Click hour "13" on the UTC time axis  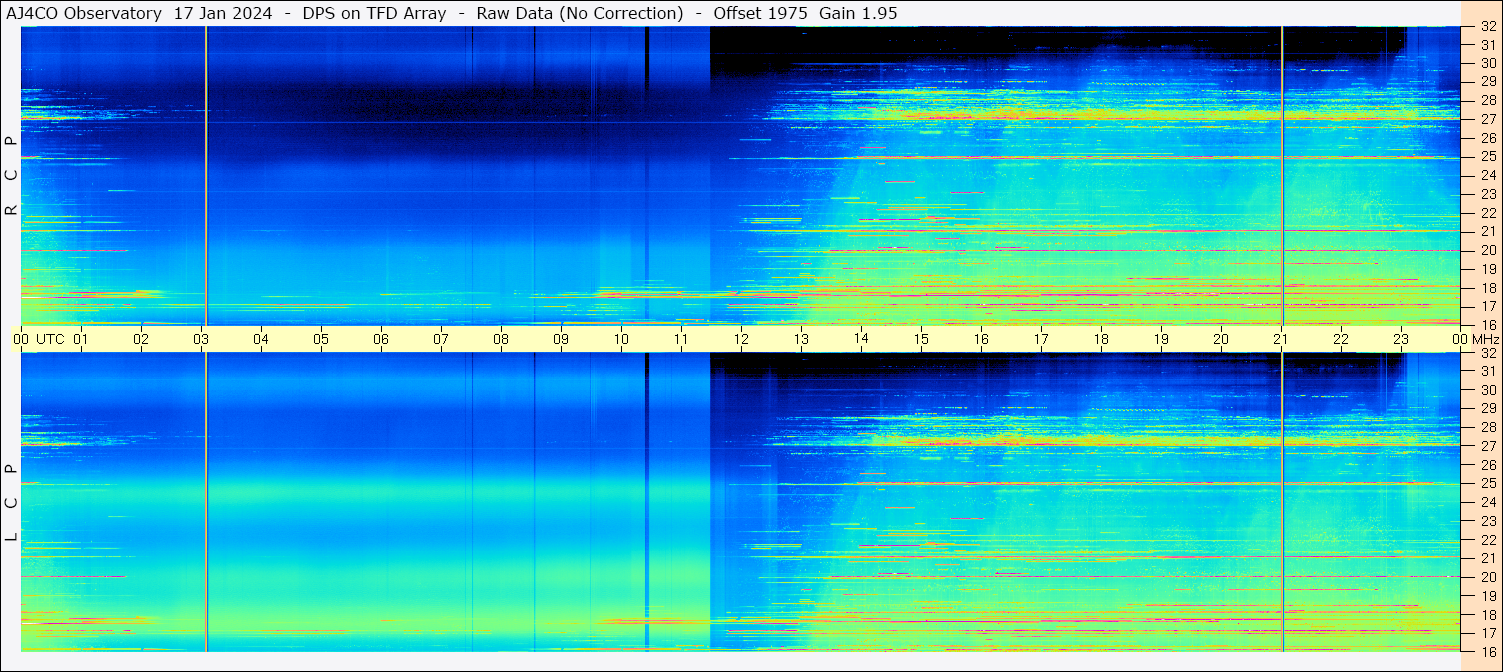(801, 339)
